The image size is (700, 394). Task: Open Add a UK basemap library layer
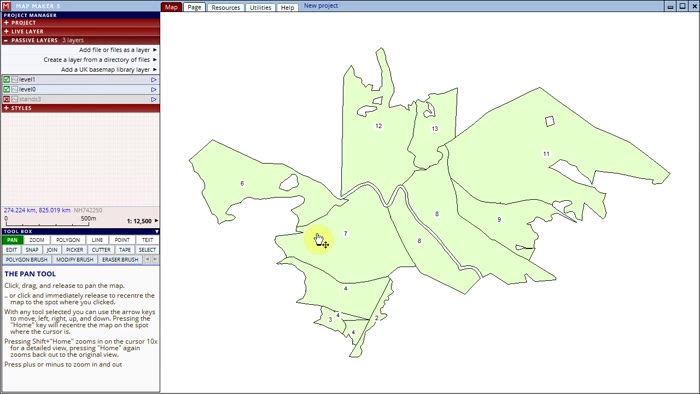109,70
